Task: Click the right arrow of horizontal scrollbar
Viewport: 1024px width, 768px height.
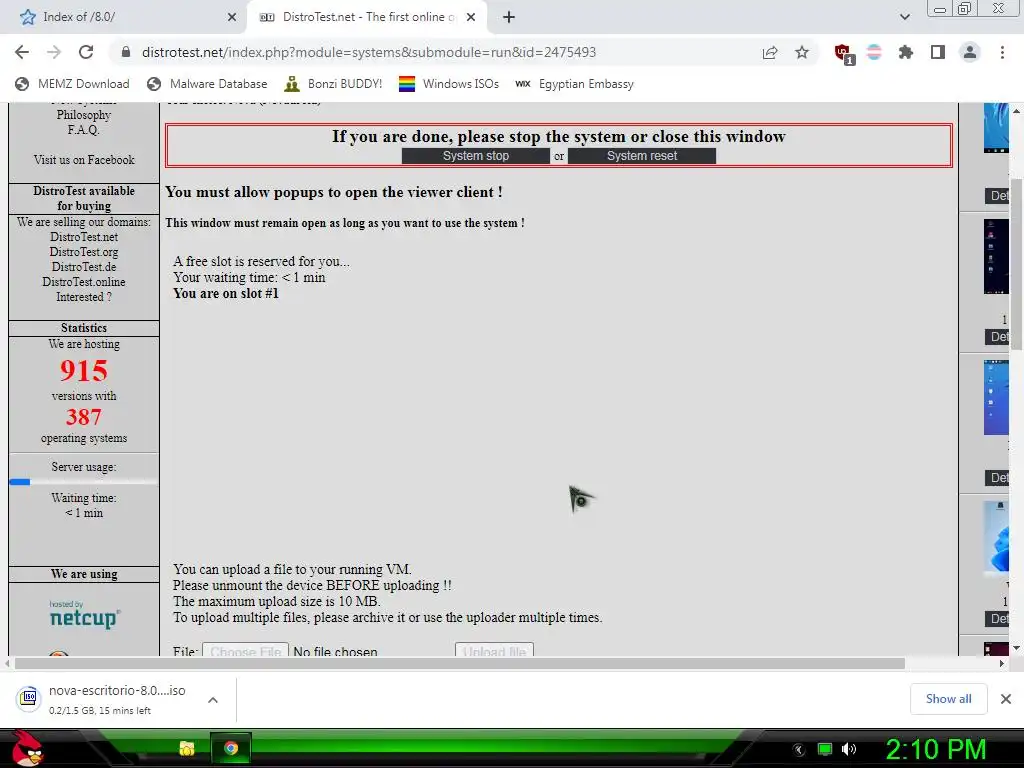Action: [x=1001, y=664]
